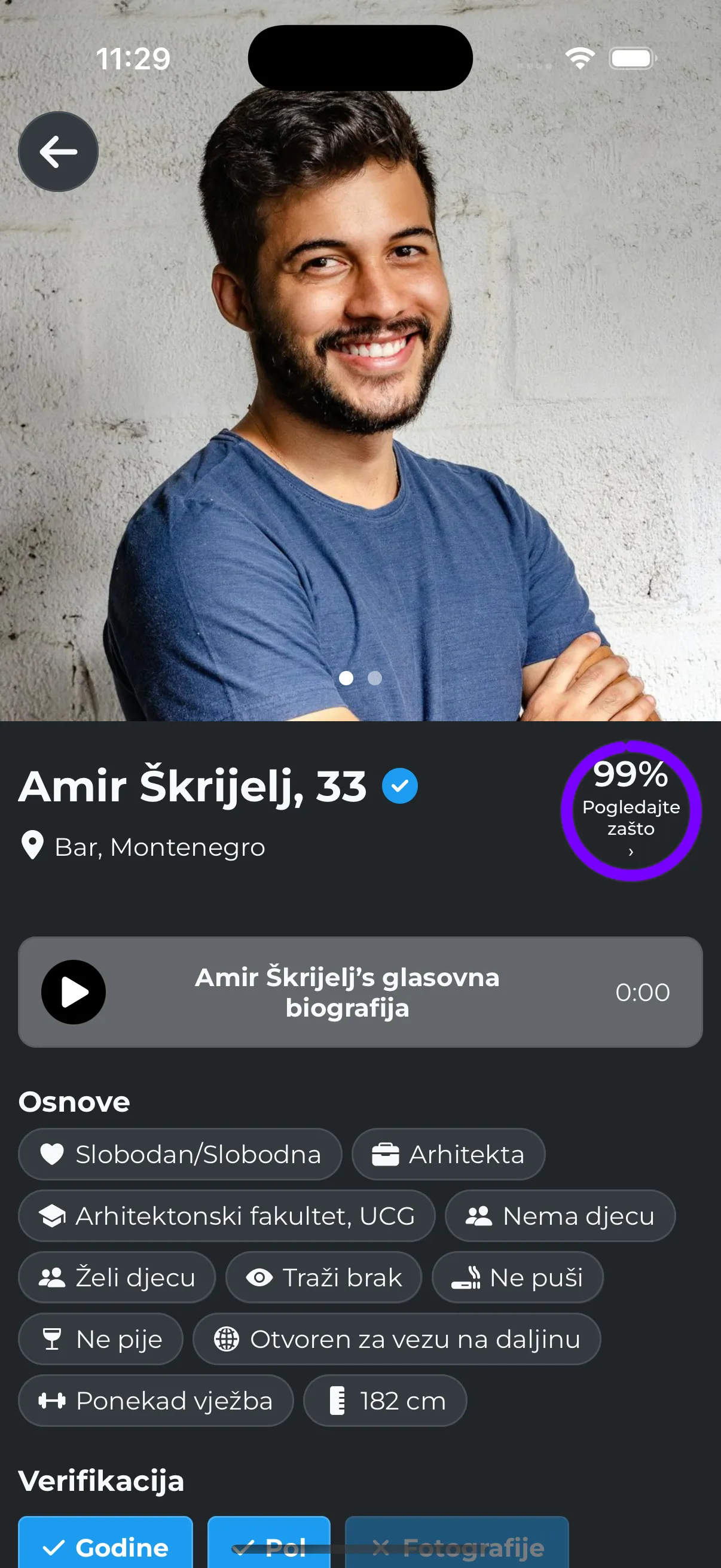This screenshot has width=721, height=1568.
Task: Tap the Ne puši smoking icon
Action: coord(466,1277)
